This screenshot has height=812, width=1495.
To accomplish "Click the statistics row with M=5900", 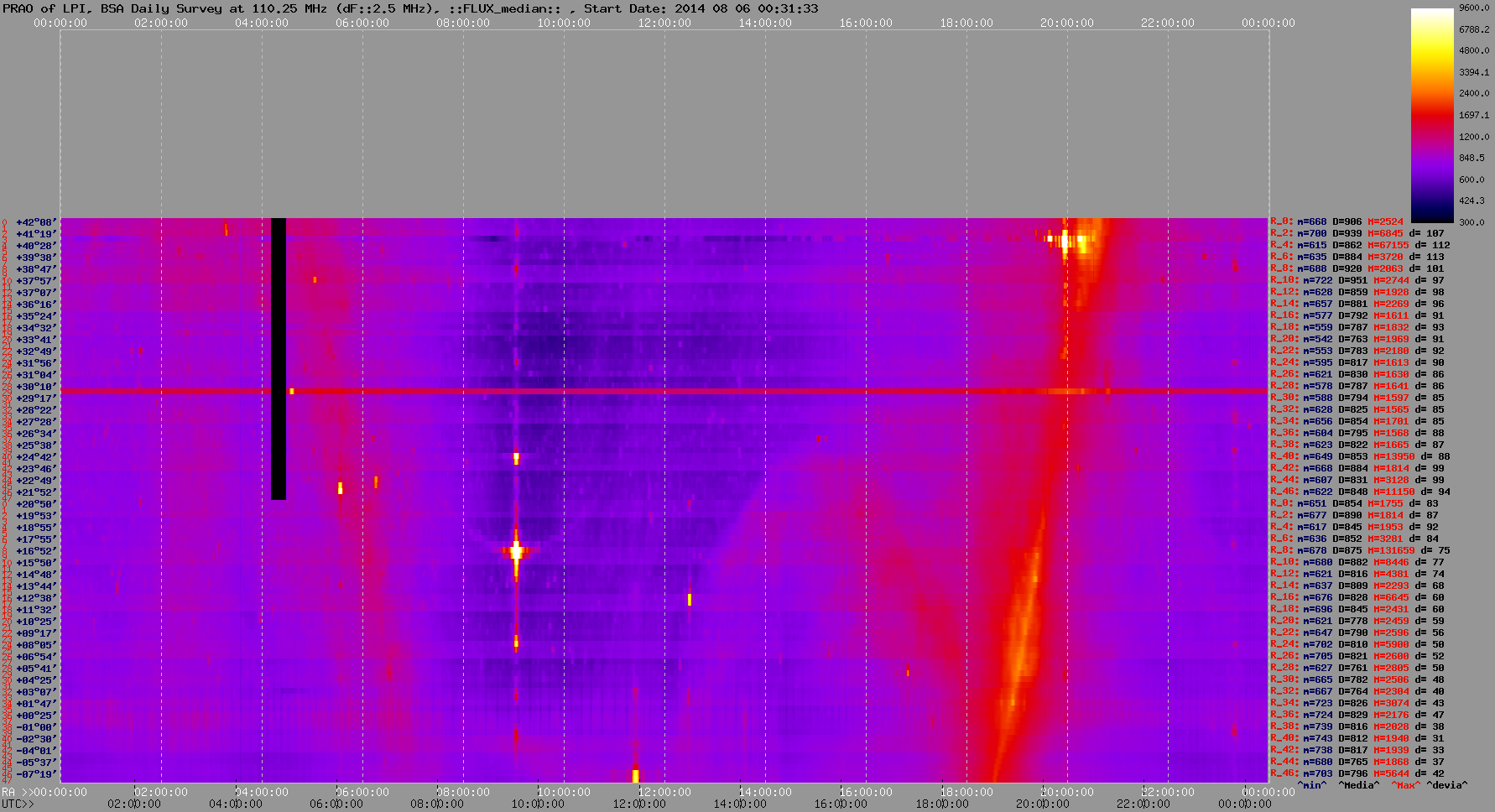I will (1357, 645).
